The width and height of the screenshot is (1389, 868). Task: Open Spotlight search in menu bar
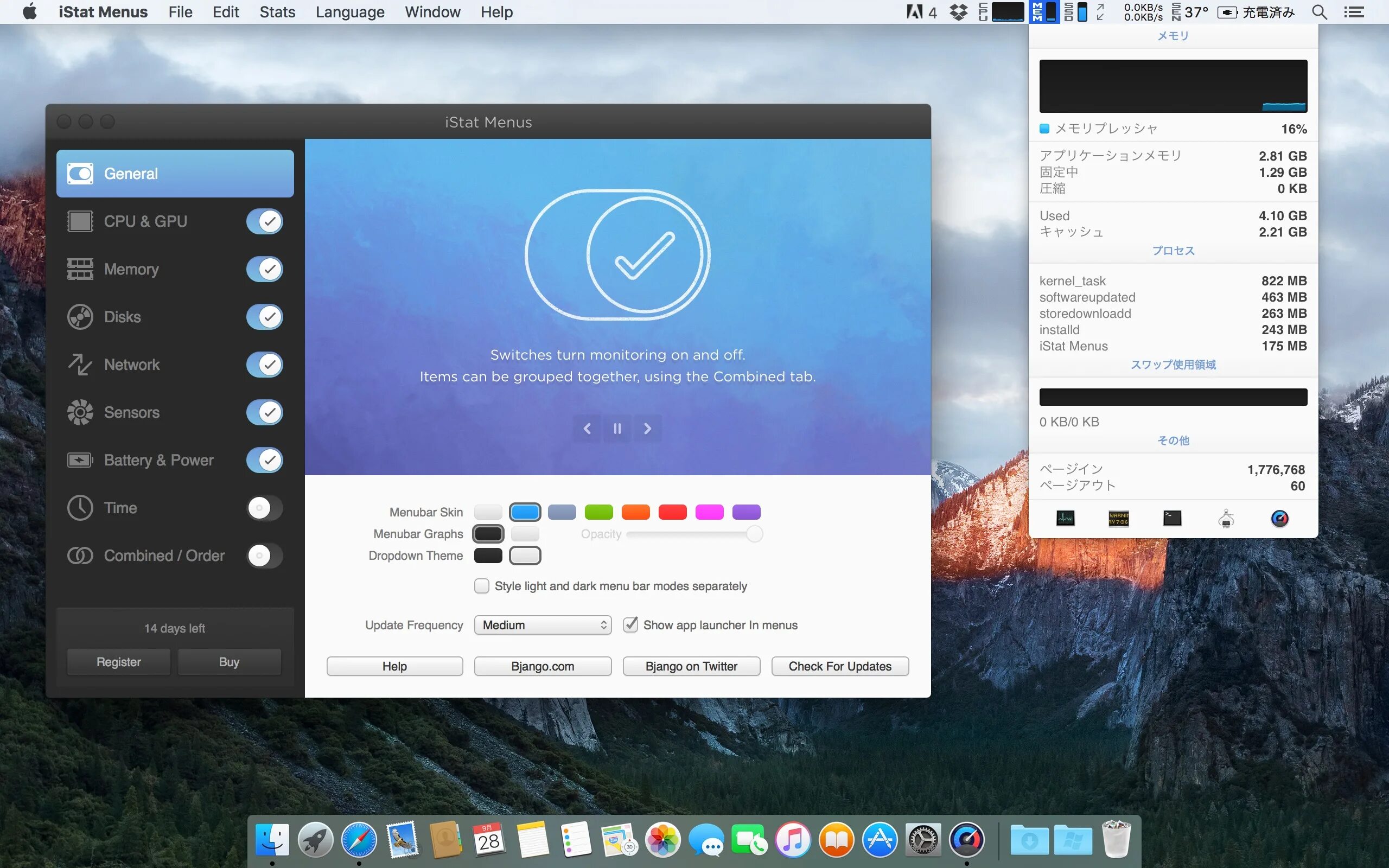click(x=1320, y=12)
